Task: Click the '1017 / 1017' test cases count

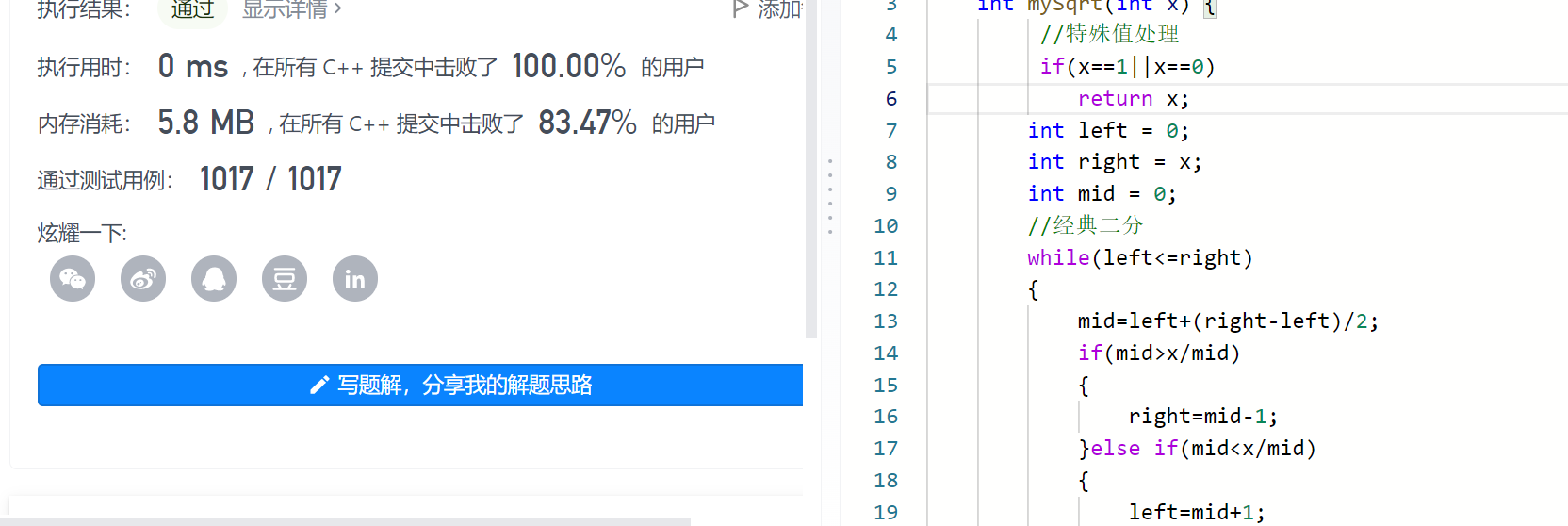Action: click(x=270, y=179)
